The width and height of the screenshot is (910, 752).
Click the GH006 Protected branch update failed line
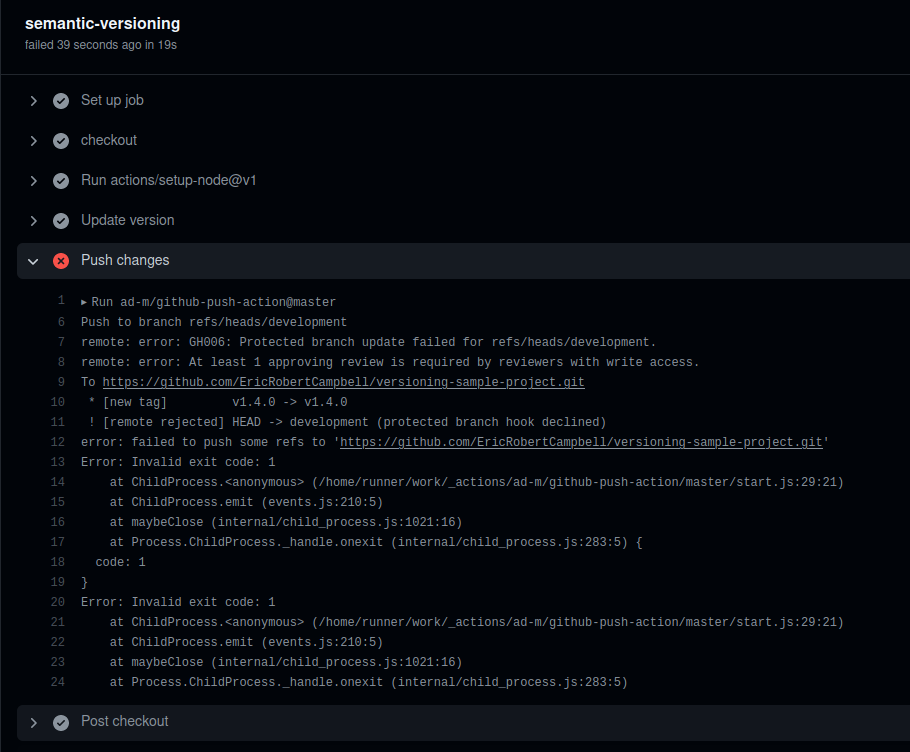[369, 342]
